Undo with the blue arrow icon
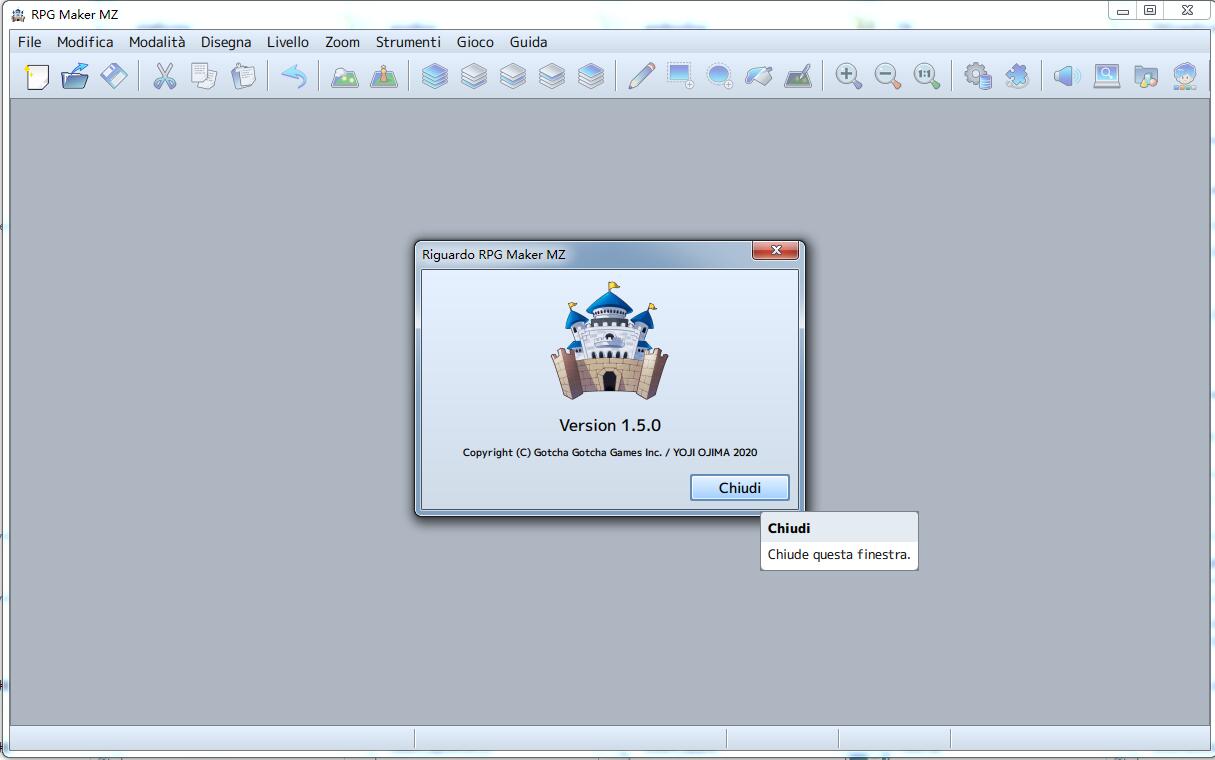 click(293, 76)
